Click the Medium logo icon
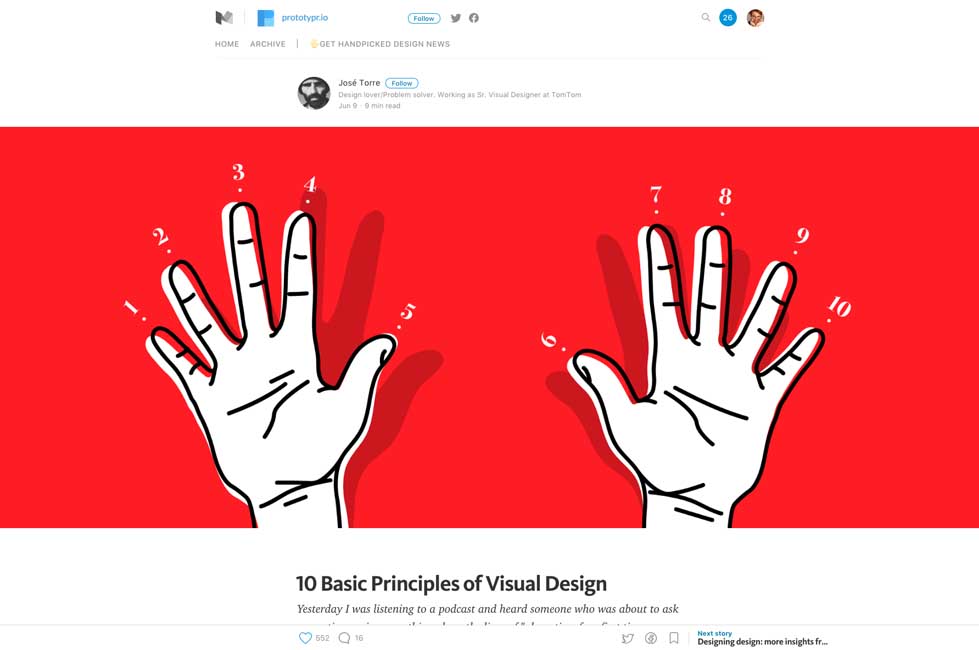Viewport: 979px width, 650px height. pos(224,18)
